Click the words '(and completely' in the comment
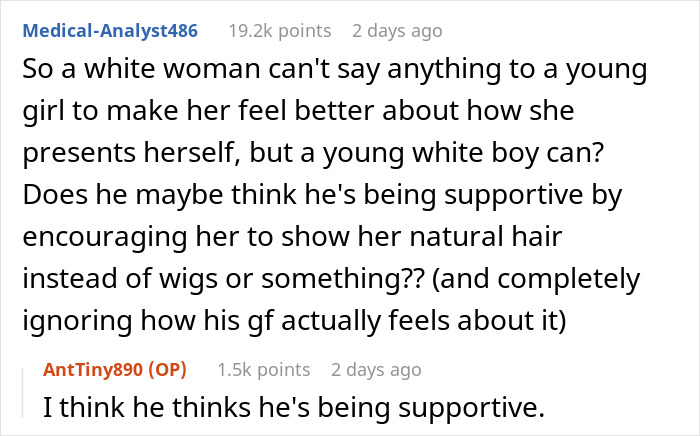The height and width of the screenshot is (436, 700). click(x=536, y=280)
